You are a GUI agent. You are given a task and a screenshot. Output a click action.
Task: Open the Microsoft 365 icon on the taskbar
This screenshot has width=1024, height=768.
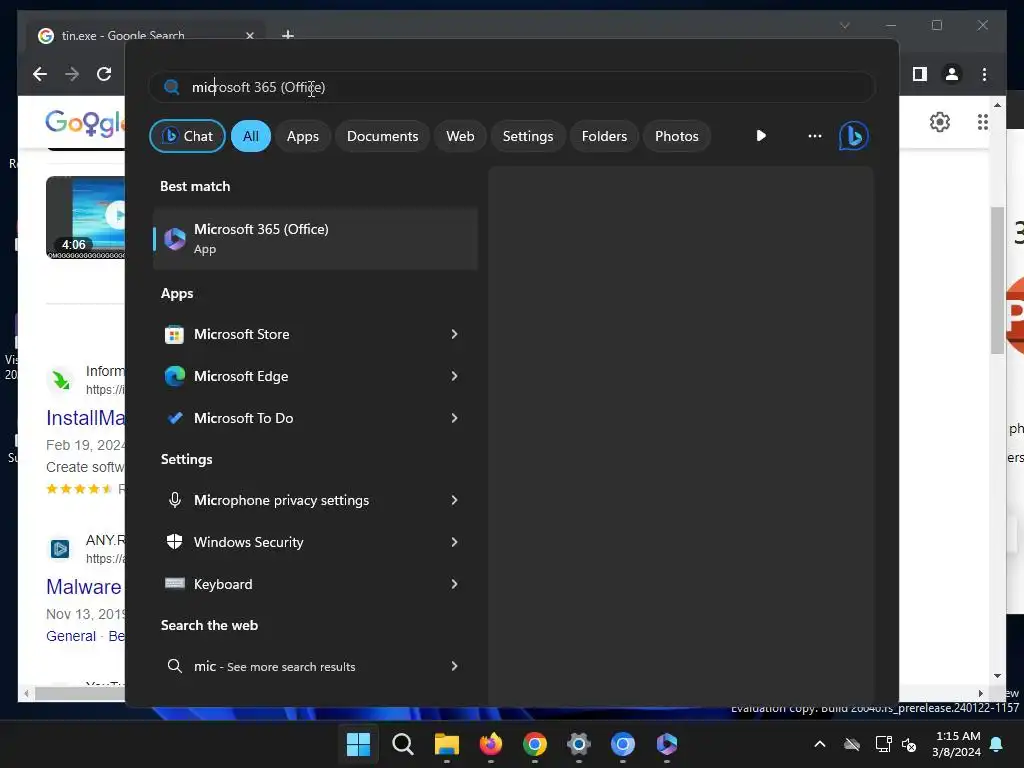[x=667, y=744]
